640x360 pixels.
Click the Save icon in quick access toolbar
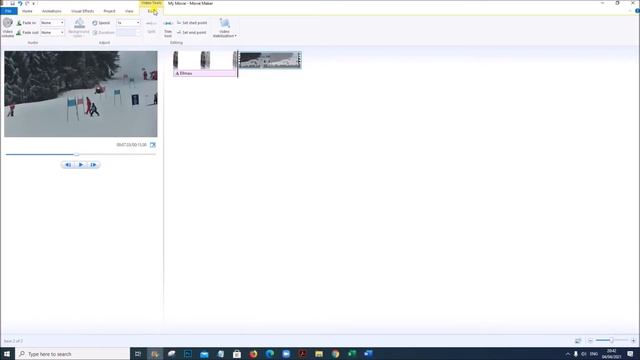13,3
